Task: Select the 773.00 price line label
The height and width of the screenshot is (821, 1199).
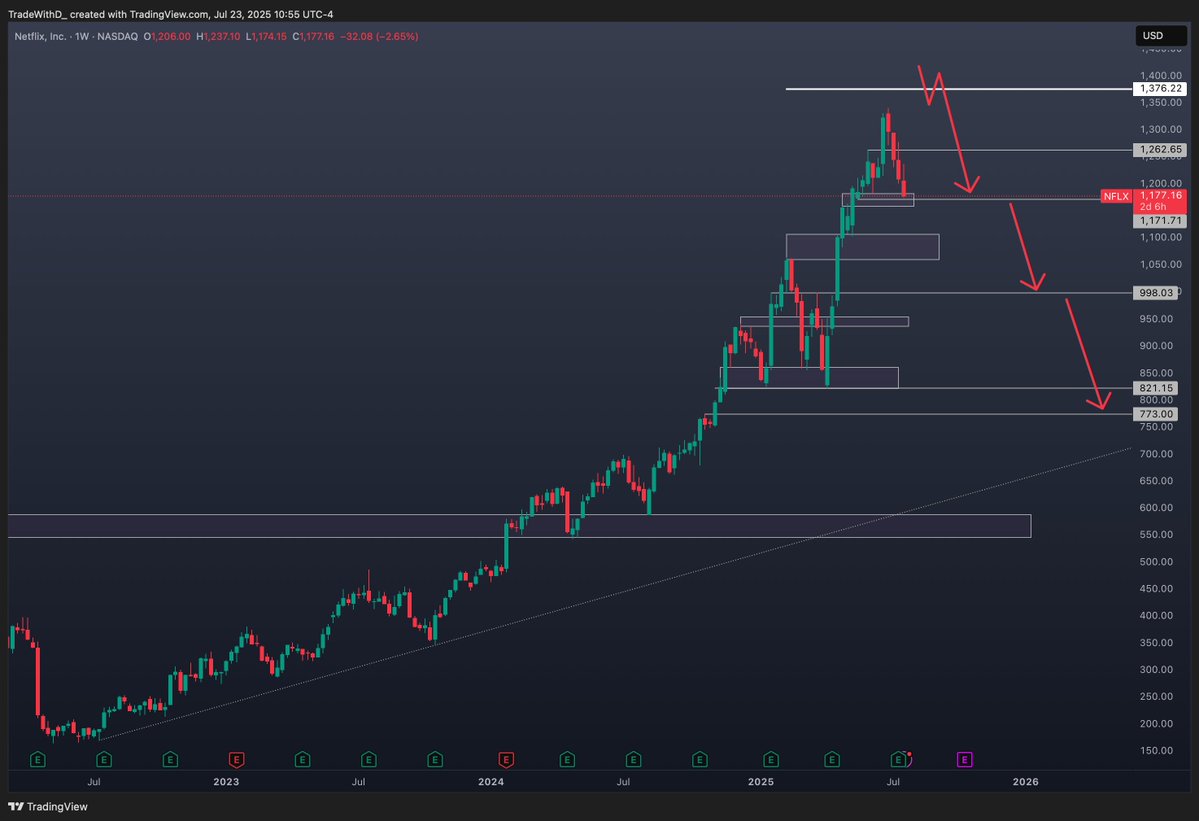Action: click(x=1155, y=414)
